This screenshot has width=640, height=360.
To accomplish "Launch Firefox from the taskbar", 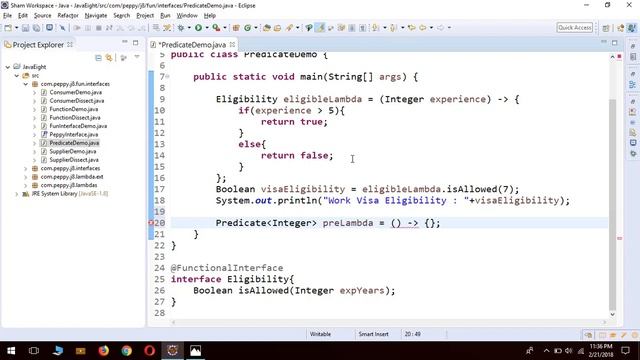I will coord(104,351).
